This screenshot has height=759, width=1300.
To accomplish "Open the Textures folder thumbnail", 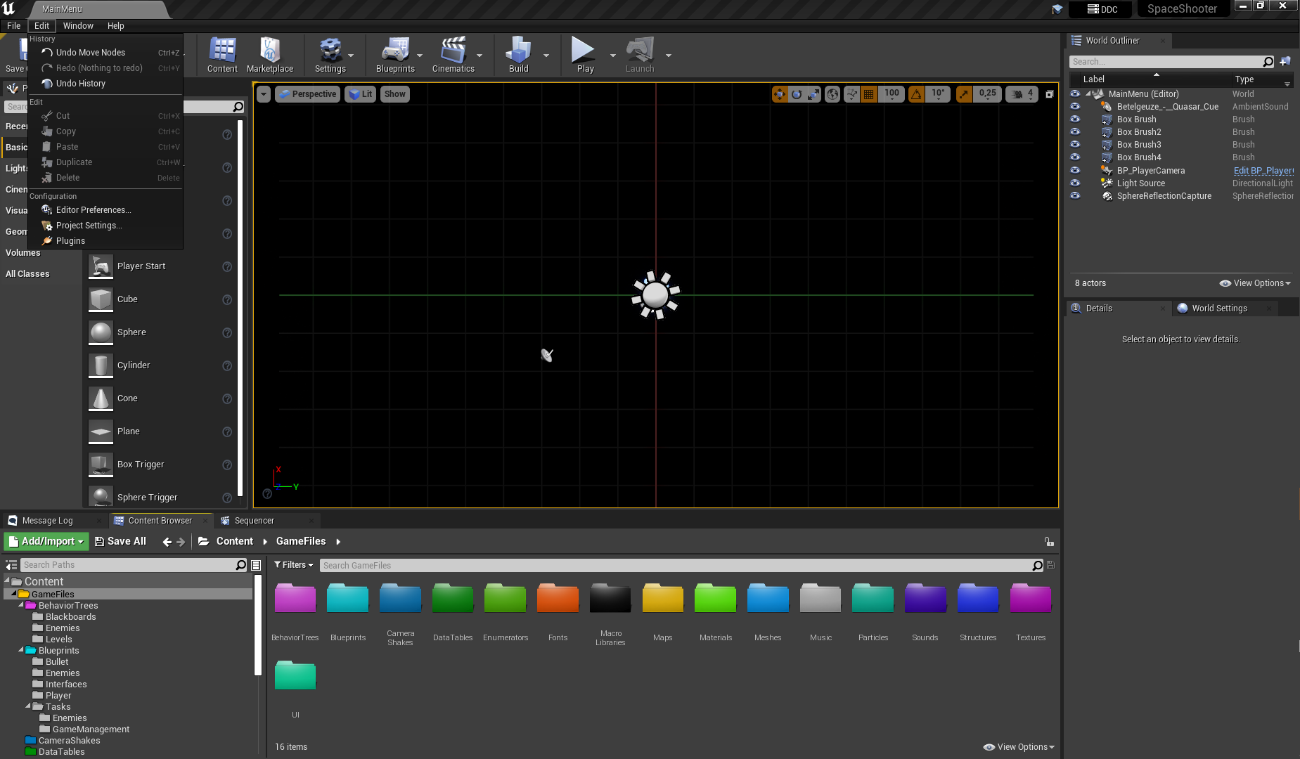I will pyautogui.click(x=1030, y=598).
